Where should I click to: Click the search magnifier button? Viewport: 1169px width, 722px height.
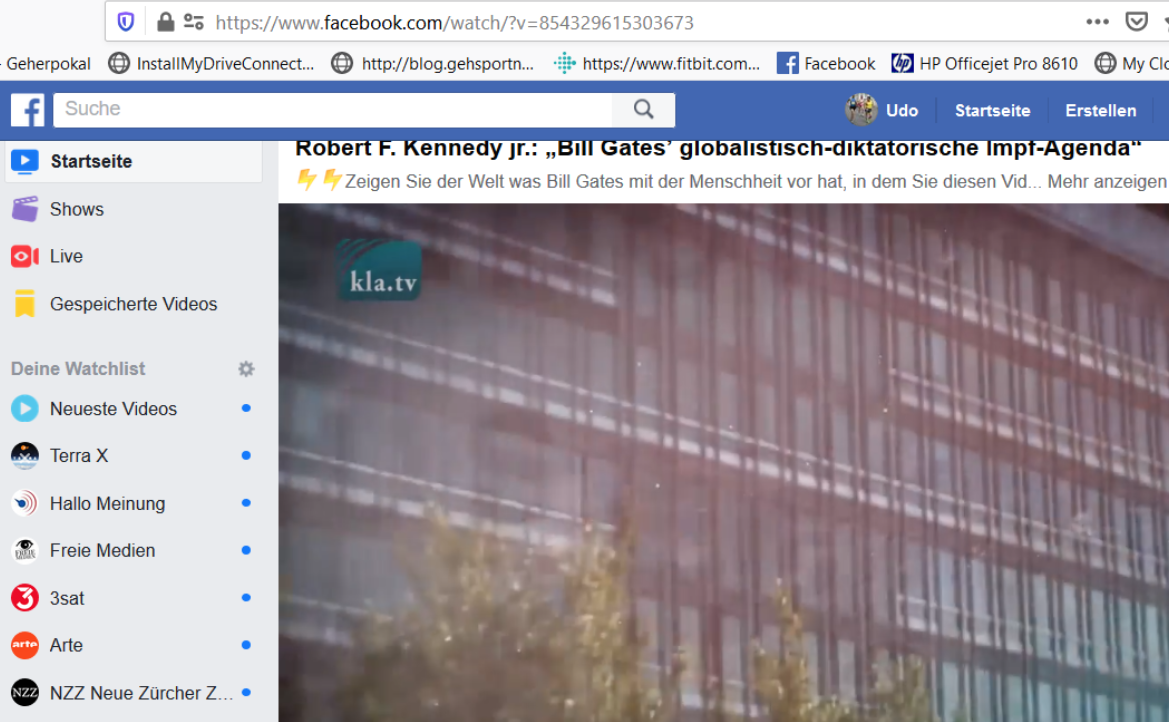point(643,110)
